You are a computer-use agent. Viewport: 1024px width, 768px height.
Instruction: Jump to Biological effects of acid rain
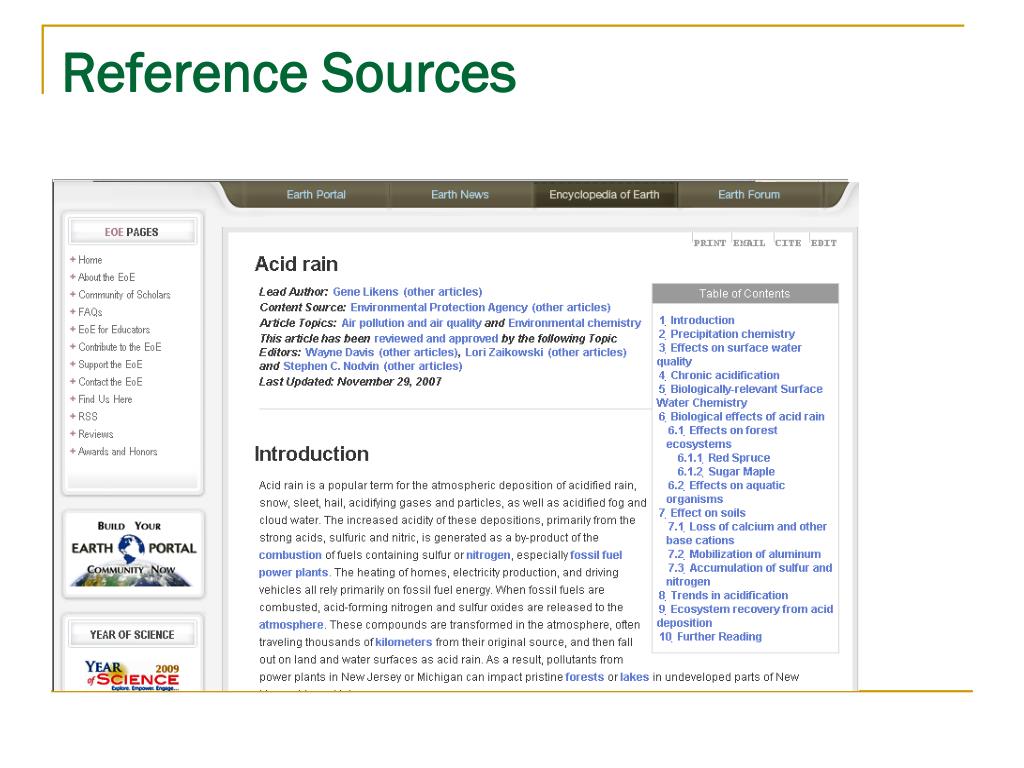coord(741,417)
